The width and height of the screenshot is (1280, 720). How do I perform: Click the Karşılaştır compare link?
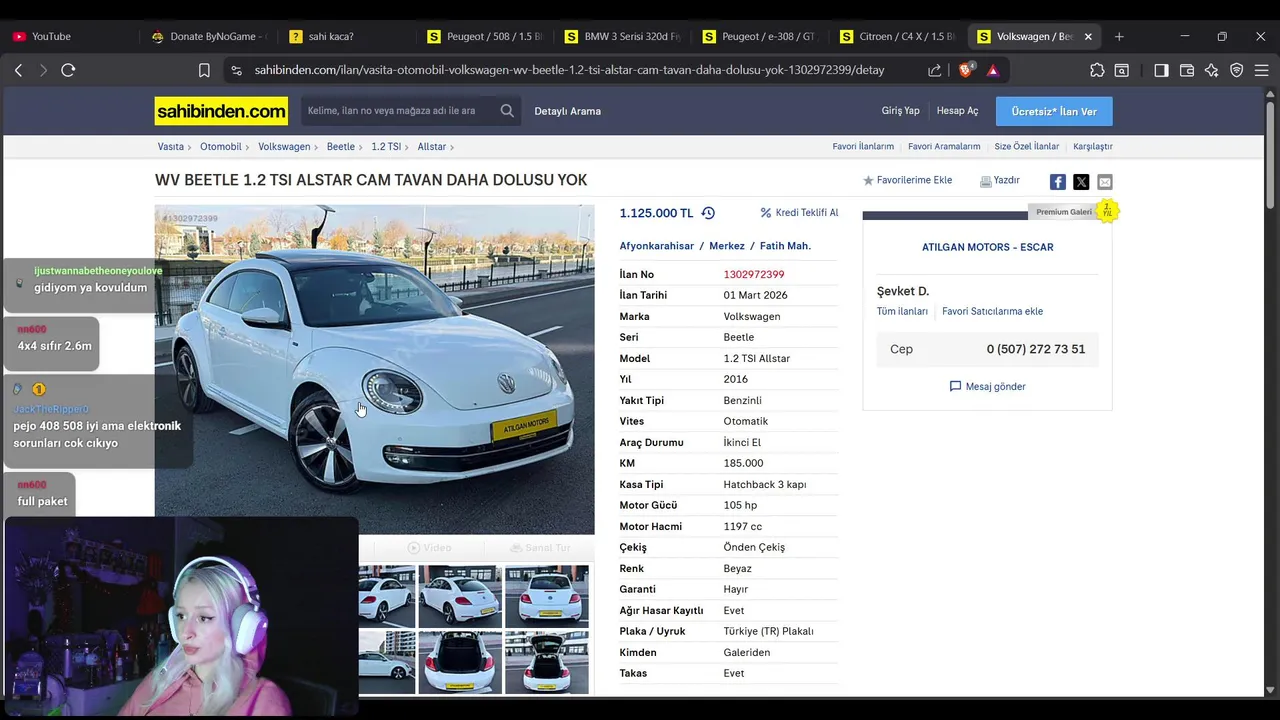tap(1093, 147)
